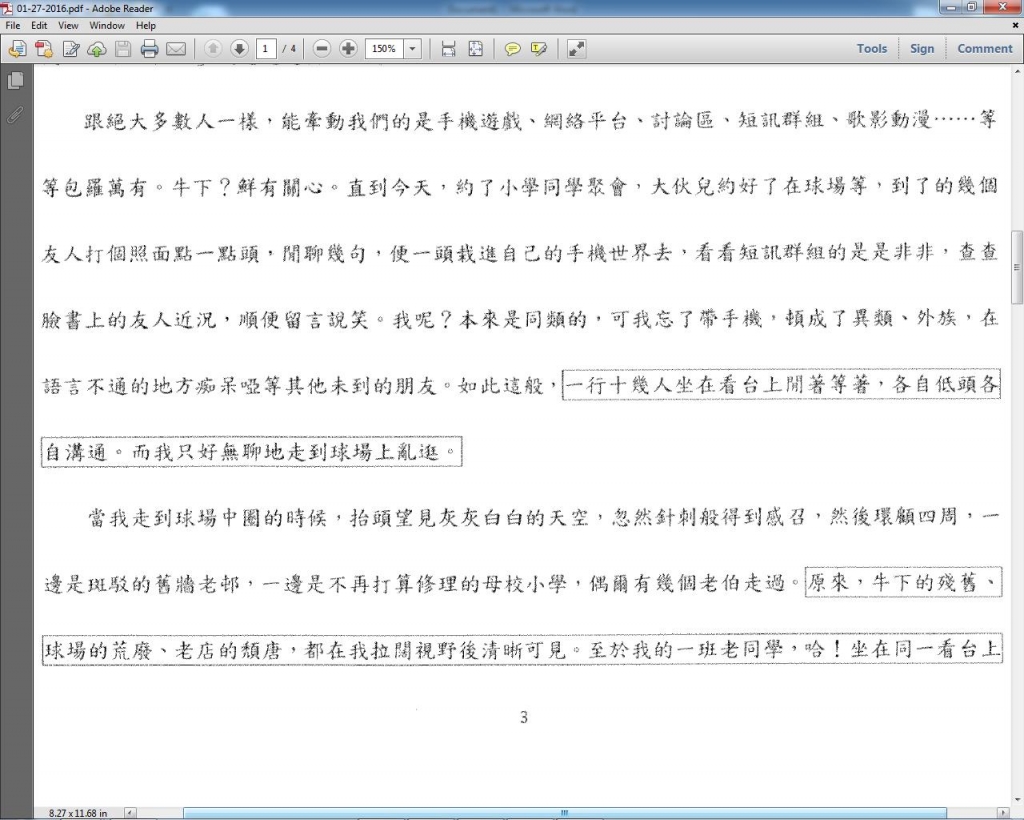This screenshot has height=820, width=1024.
Task: Click the zoom percentage field showing 150%
Action: coord(385,49)
